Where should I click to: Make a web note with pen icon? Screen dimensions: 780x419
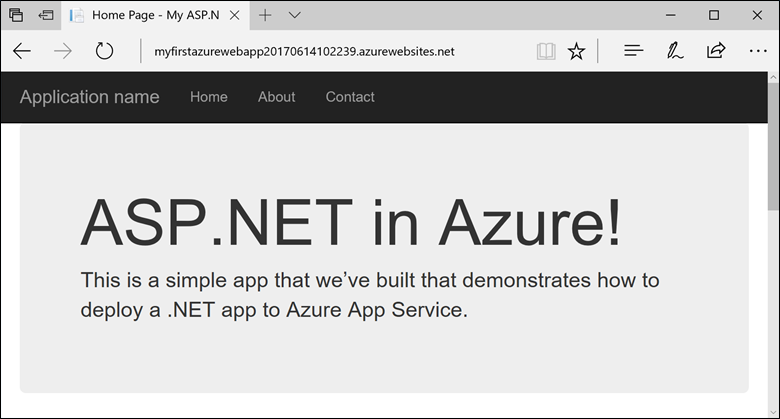coord(675,51)
